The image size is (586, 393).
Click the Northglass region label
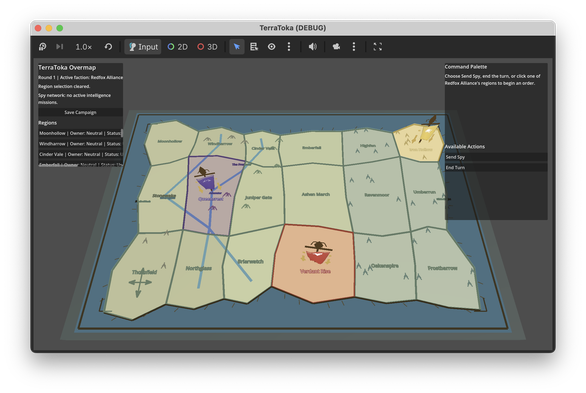click(x=199, y=268)
